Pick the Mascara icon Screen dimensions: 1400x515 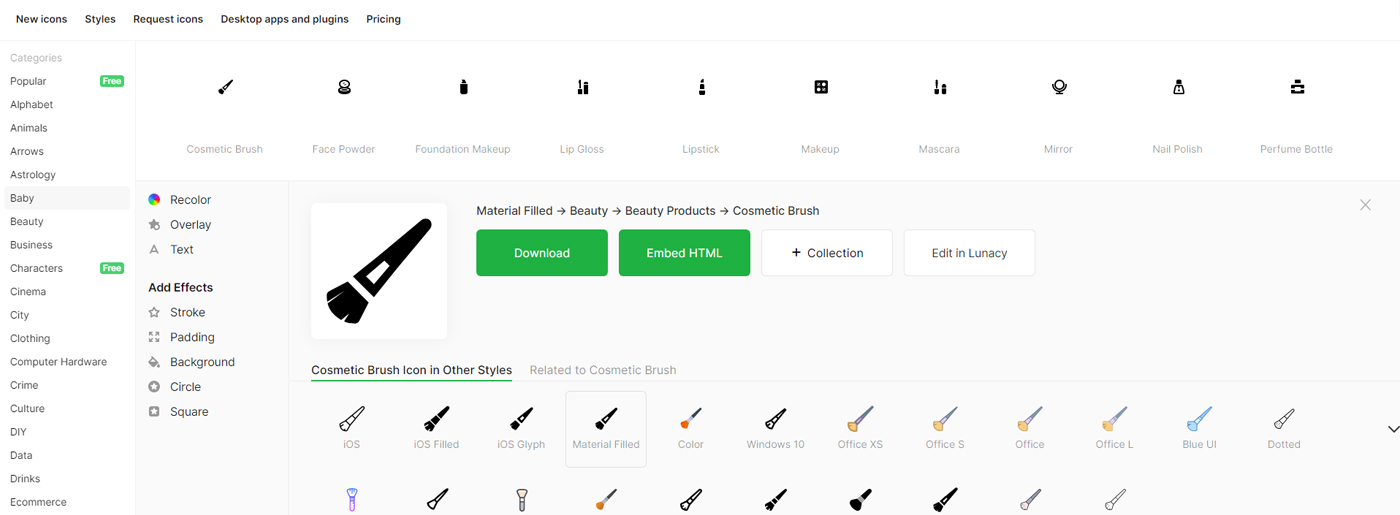(939, 89)
